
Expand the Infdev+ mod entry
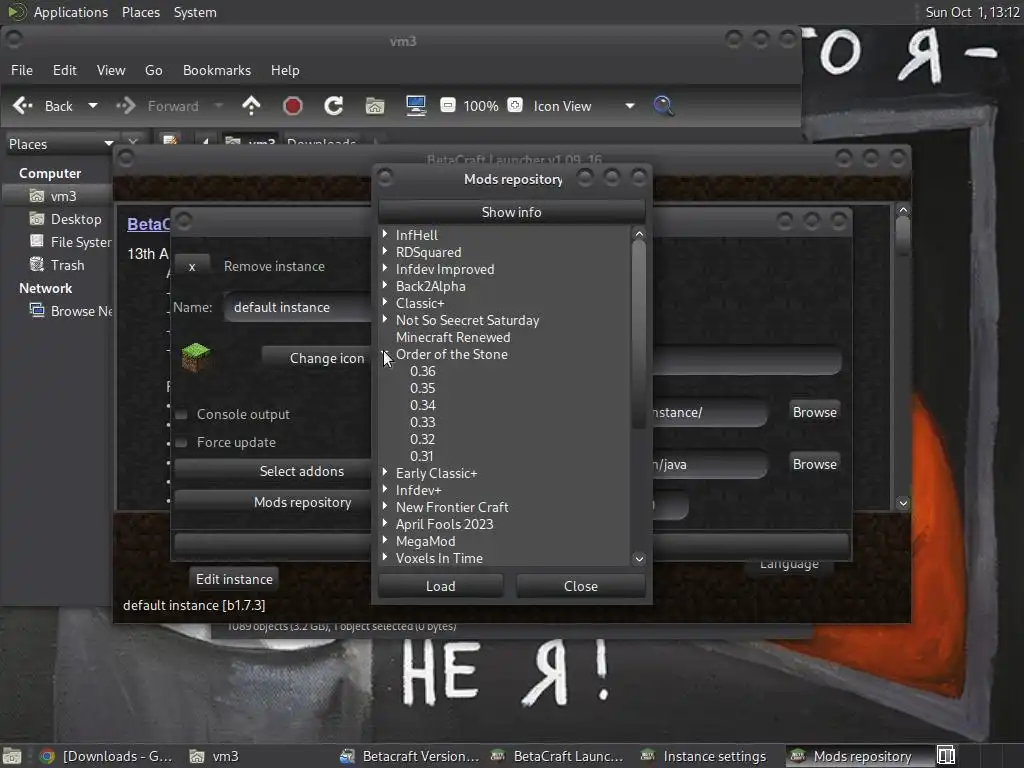click(385, 489)
